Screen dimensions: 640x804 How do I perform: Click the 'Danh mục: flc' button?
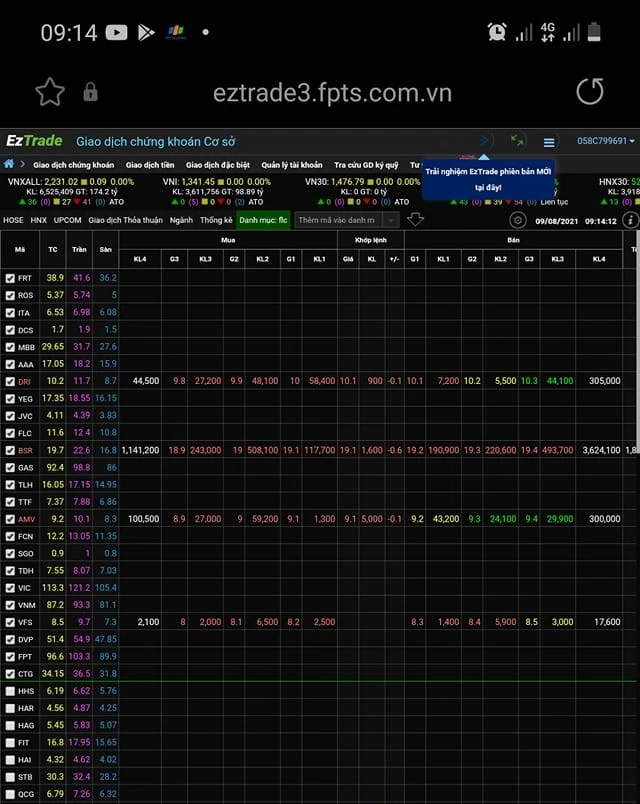(x=264, y=220)
